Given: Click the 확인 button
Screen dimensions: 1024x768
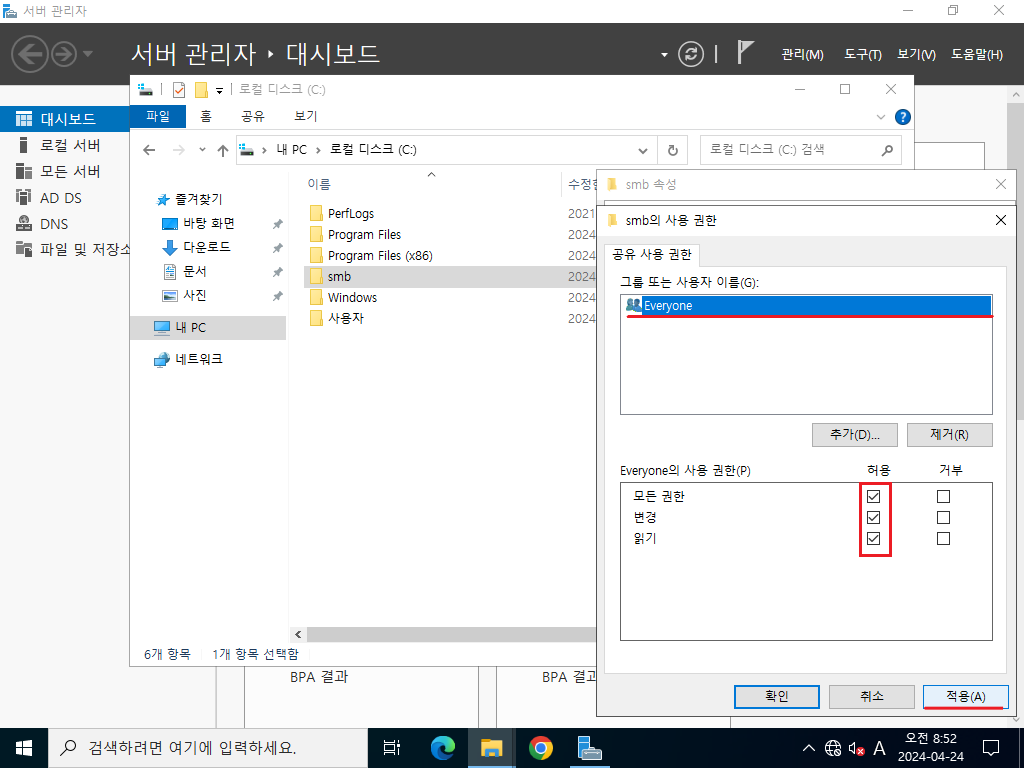Looking at the screenshot, I should coord(776,696).
